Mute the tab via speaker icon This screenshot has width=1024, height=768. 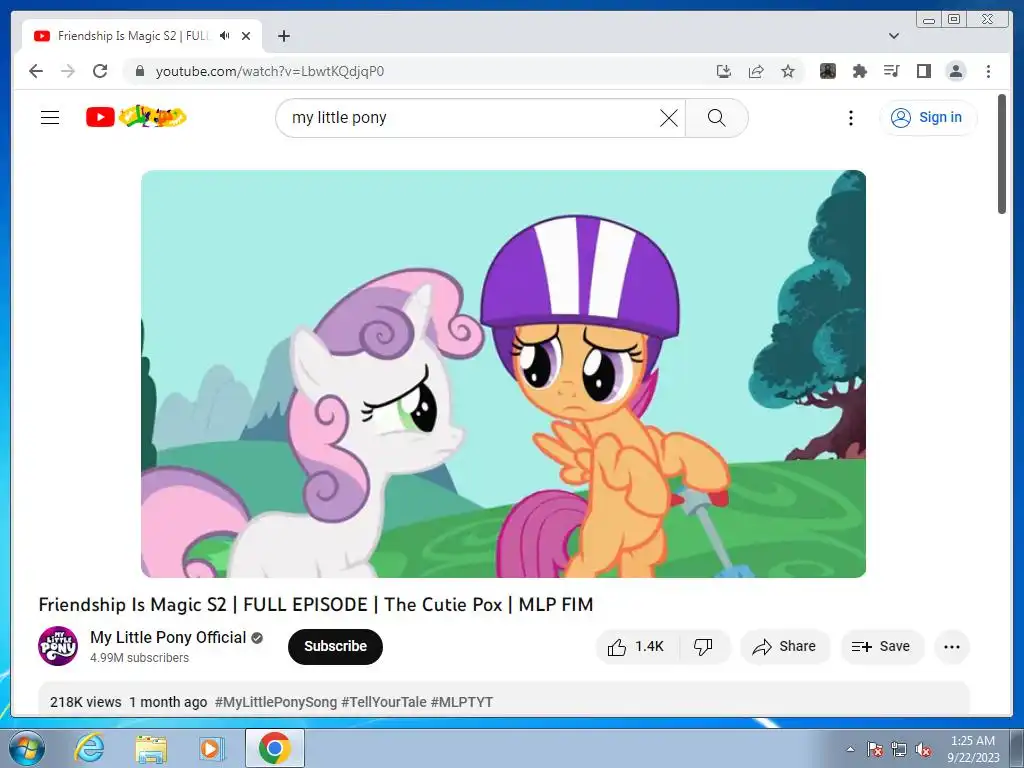pyautogui.click(x=225, y=36)
